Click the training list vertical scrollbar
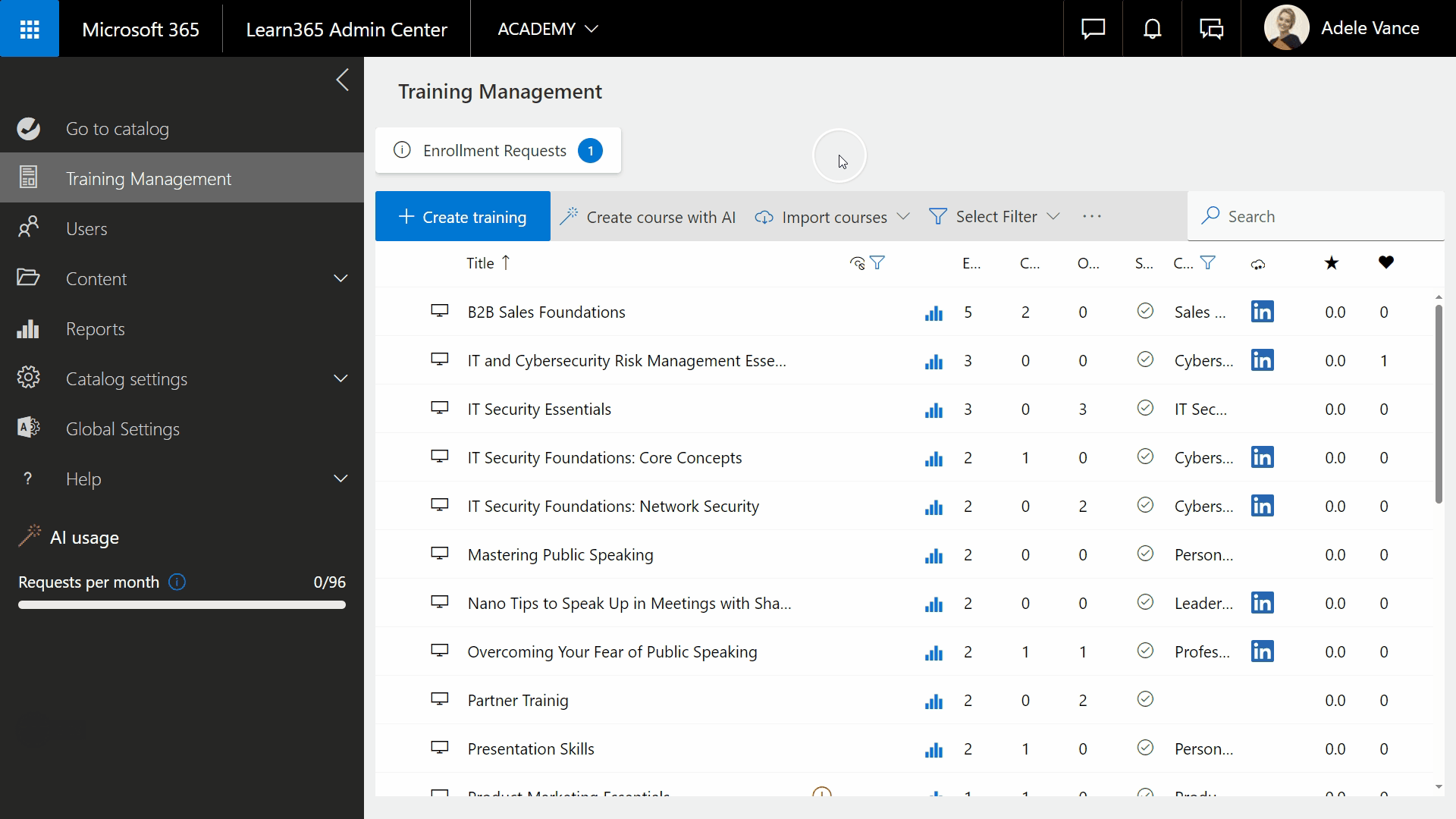1456x819 pixels. coord(1439,403)
